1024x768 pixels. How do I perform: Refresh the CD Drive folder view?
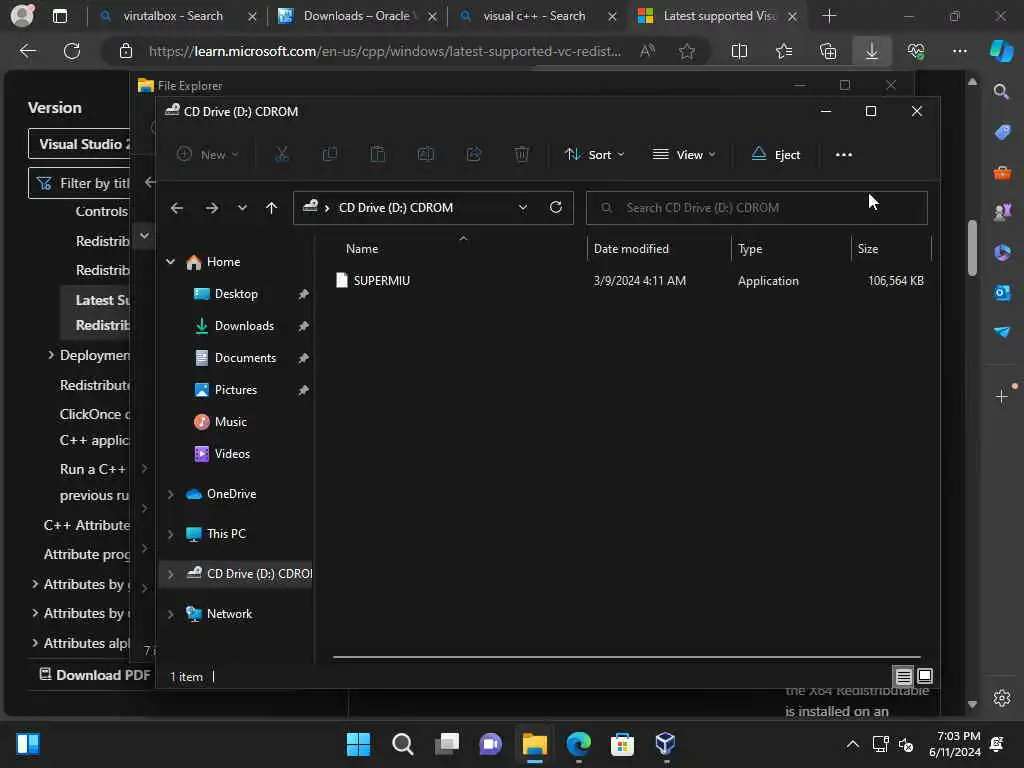pos(556,207)
